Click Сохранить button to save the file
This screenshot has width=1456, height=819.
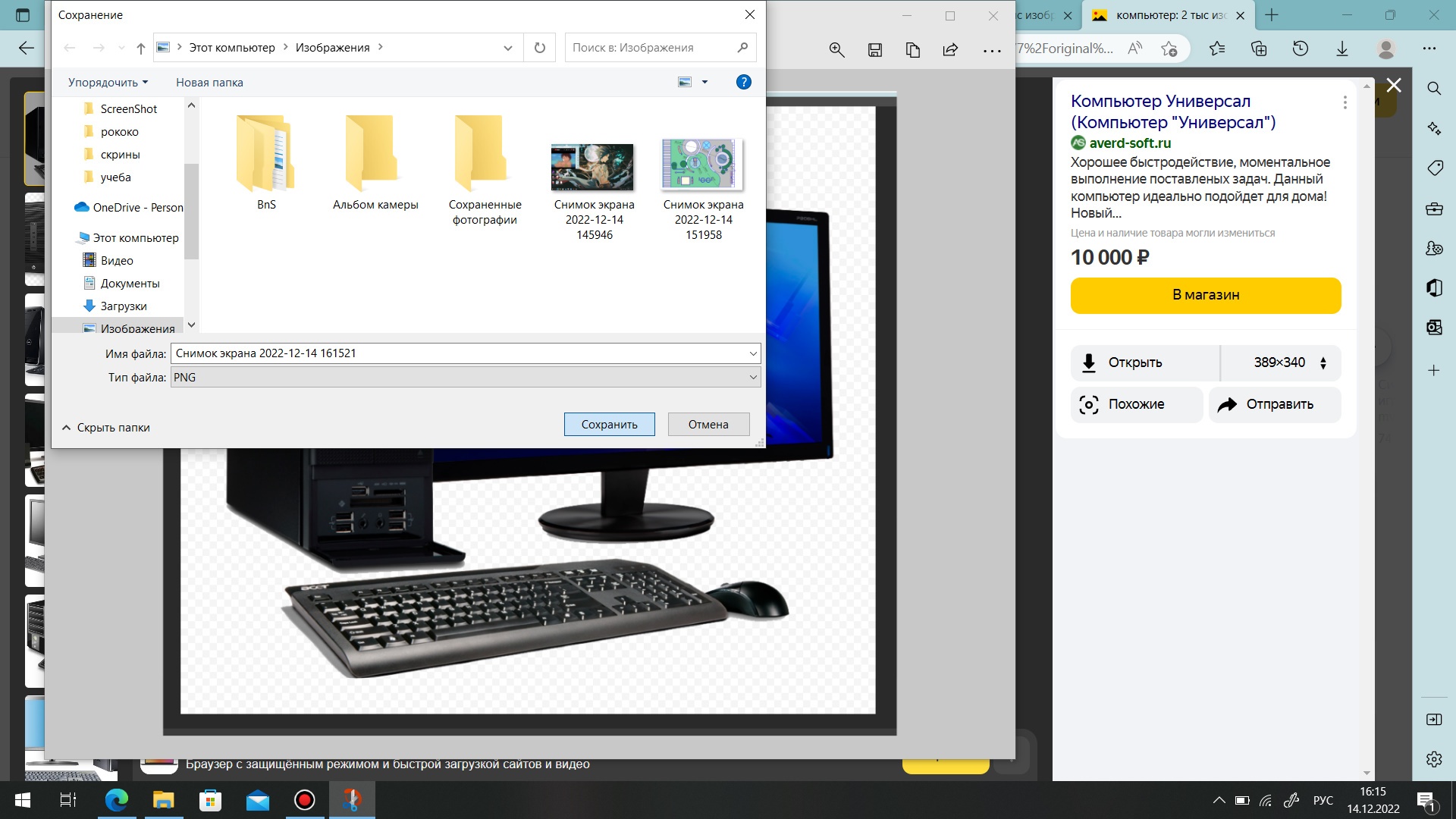click(x=609, y=423)
